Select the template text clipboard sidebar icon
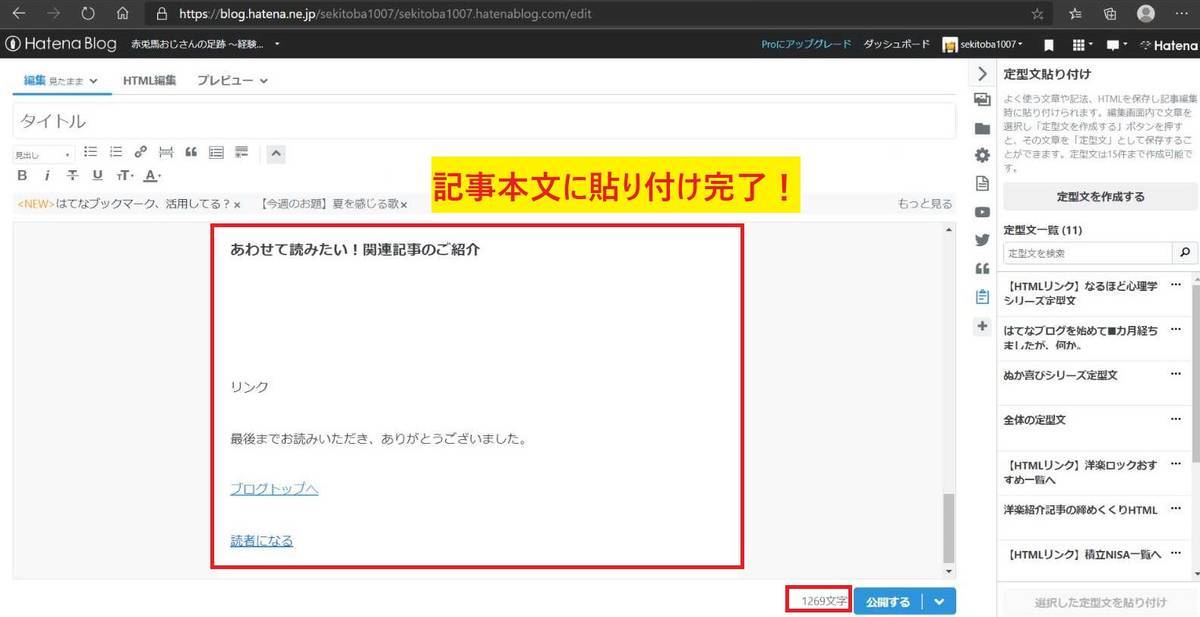This screenshot has width=1200, height=617. 982,297
